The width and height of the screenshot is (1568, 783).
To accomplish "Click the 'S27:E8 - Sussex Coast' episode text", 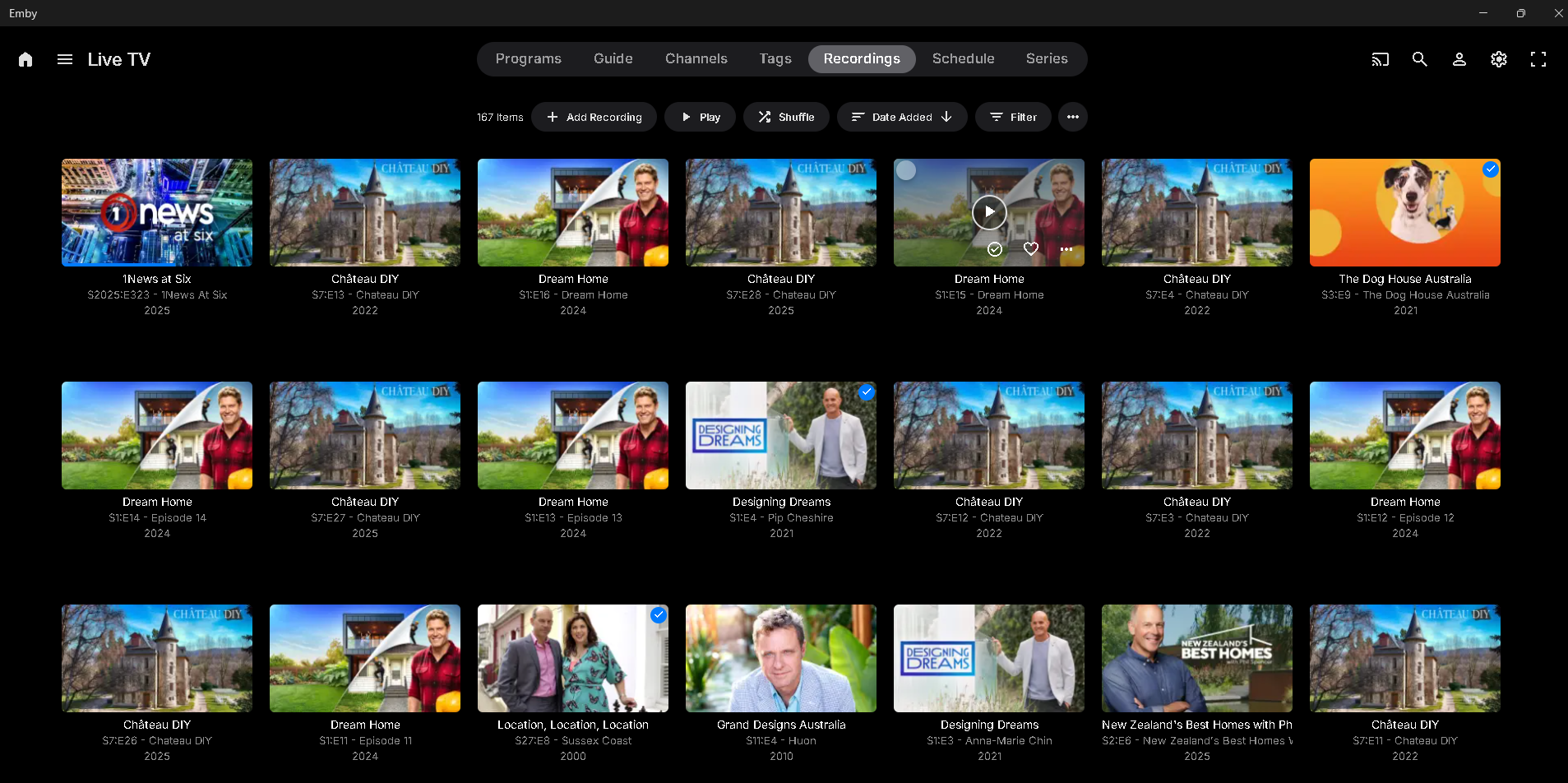I will 573,741.
